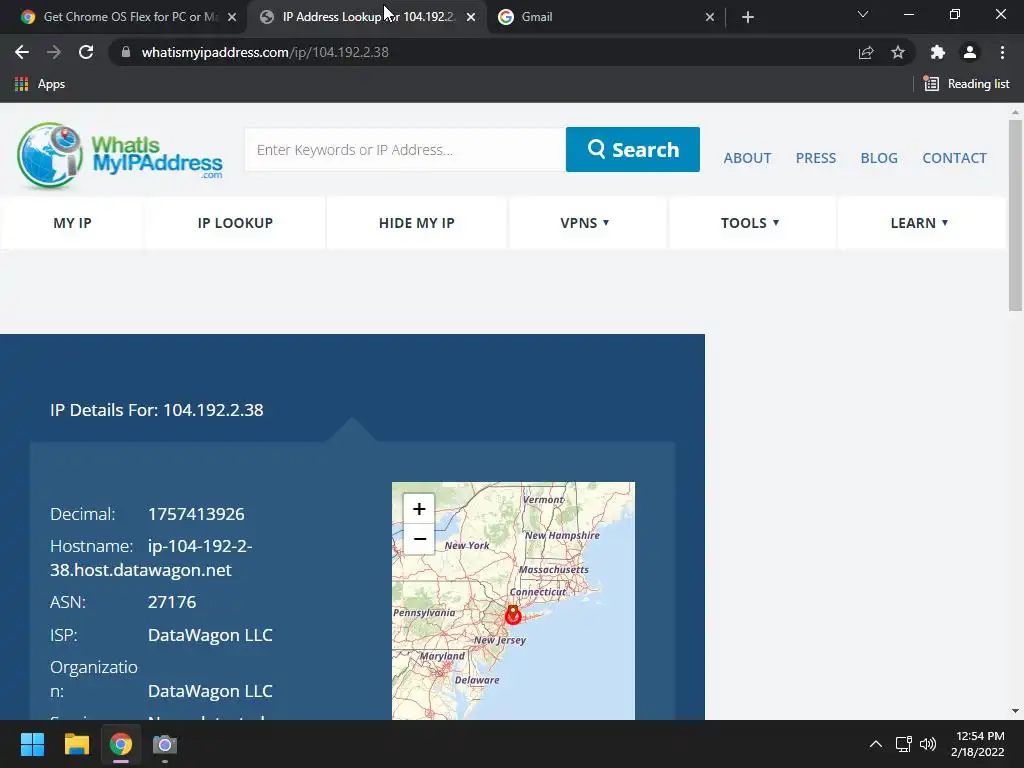Open the camera app in taskbar
This screenshot has width=1024, height=768.
point(165,744)
